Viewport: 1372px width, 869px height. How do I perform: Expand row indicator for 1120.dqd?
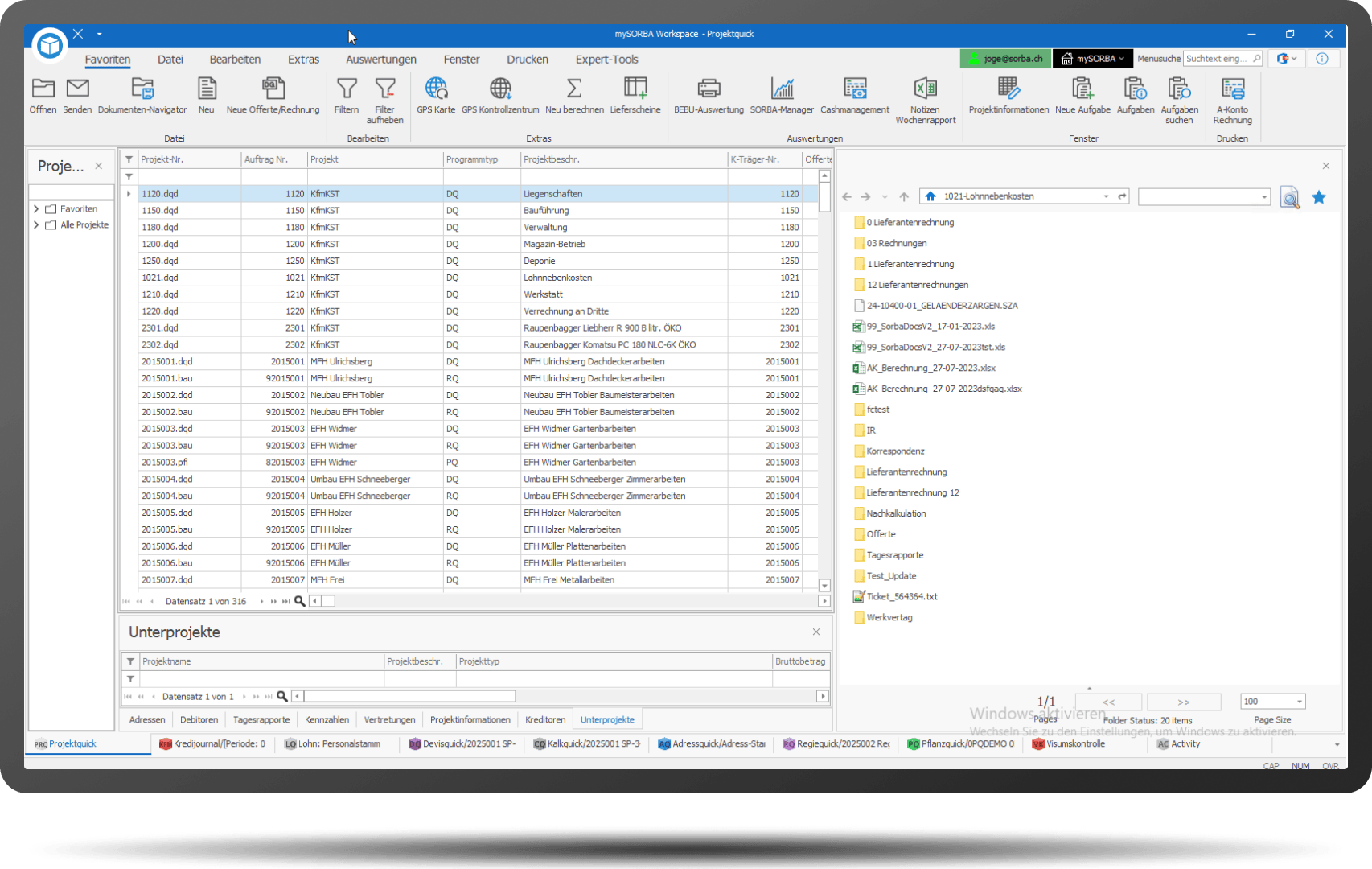(x=129, y=194)
